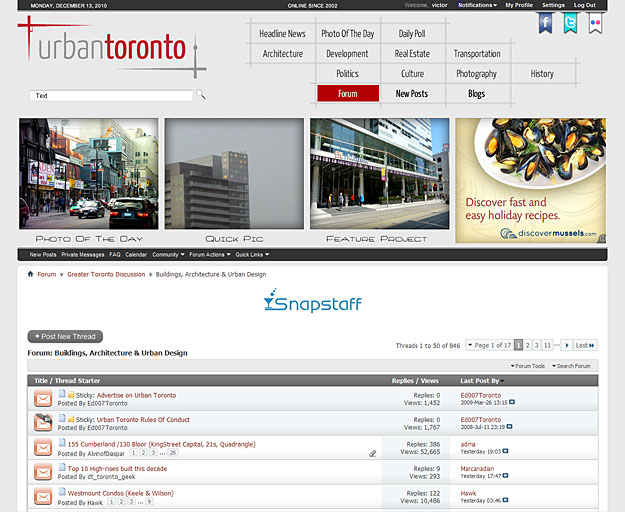
Task: Open the Urban Toronto Rules Of Conduct thread
Action: pyautogui.click(x=142, y=420)
